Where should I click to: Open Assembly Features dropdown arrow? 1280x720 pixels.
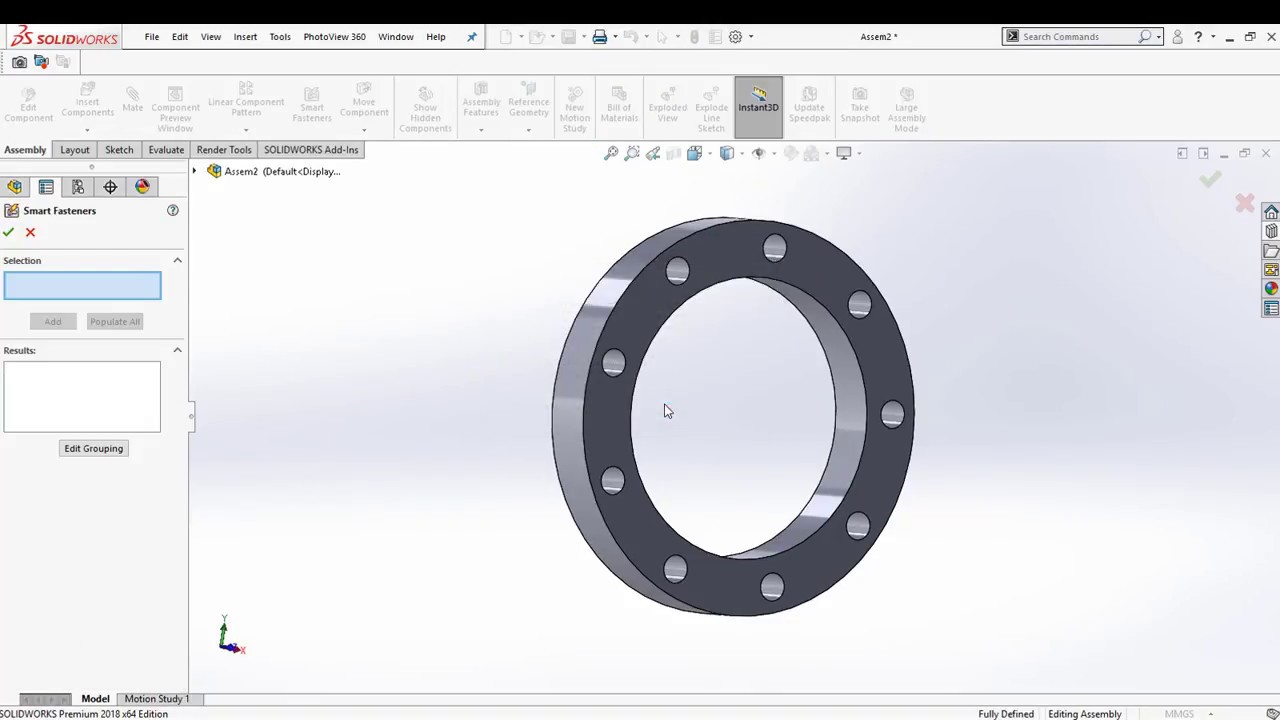(481, 130)
